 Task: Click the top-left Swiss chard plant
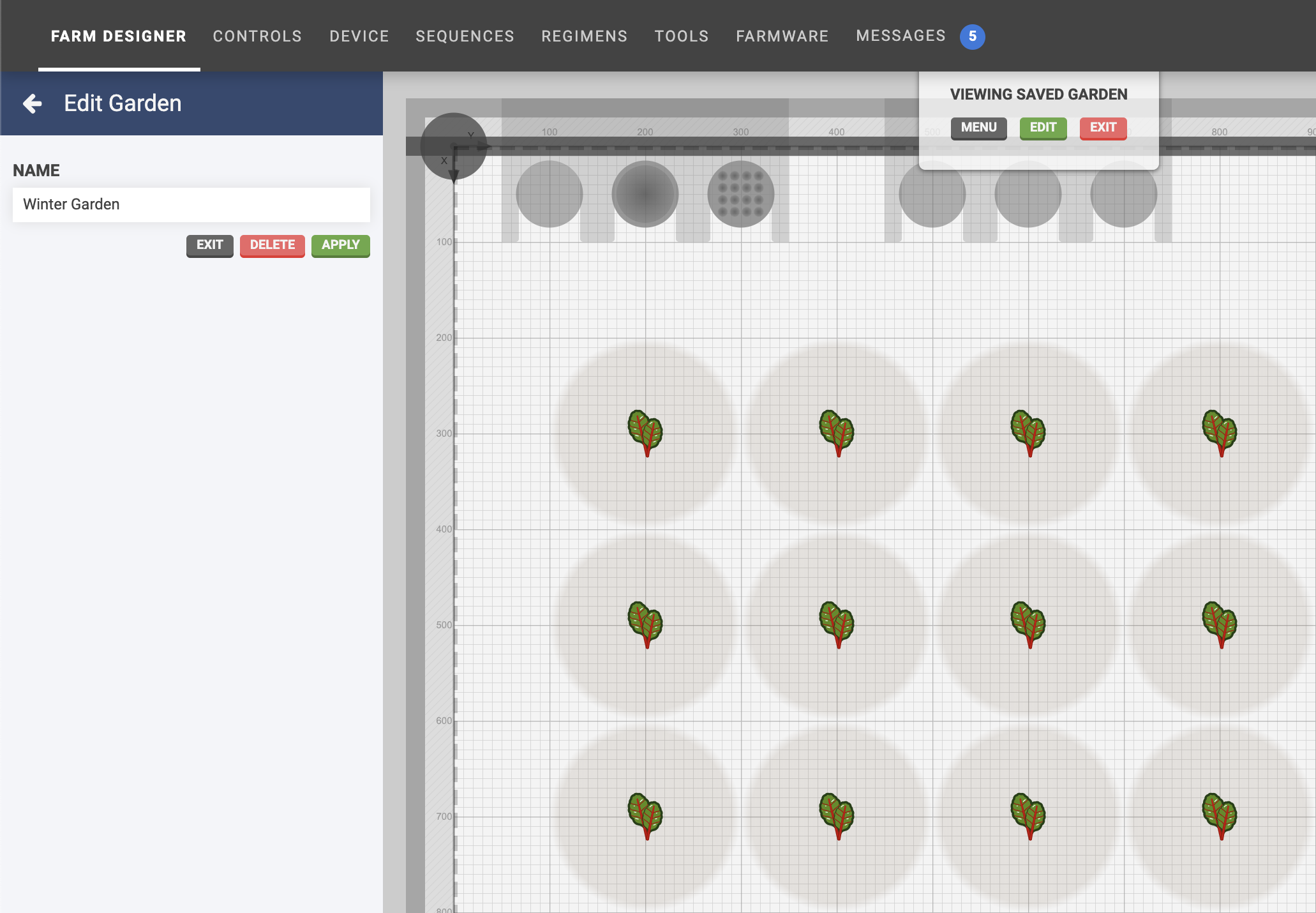[x=645, y=433]
